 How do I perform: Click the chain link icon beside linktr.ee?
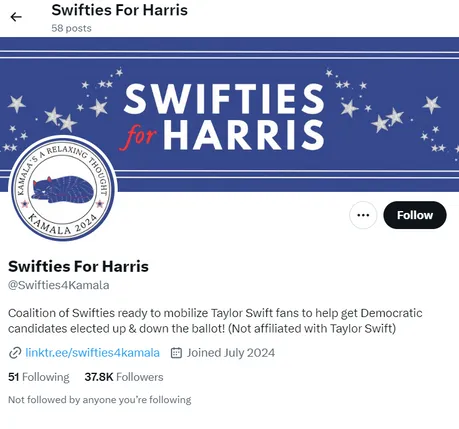coord(15,353)
